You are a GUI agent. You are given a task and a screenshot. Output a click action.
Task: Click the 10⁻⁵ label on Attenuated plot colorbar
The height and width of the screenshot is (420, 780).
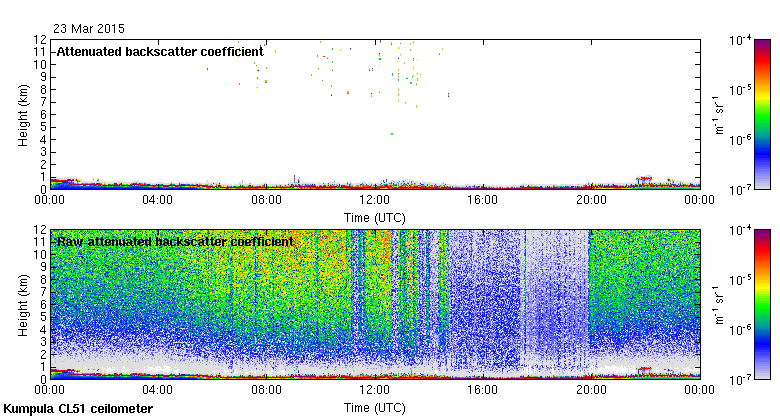point(741,90)
